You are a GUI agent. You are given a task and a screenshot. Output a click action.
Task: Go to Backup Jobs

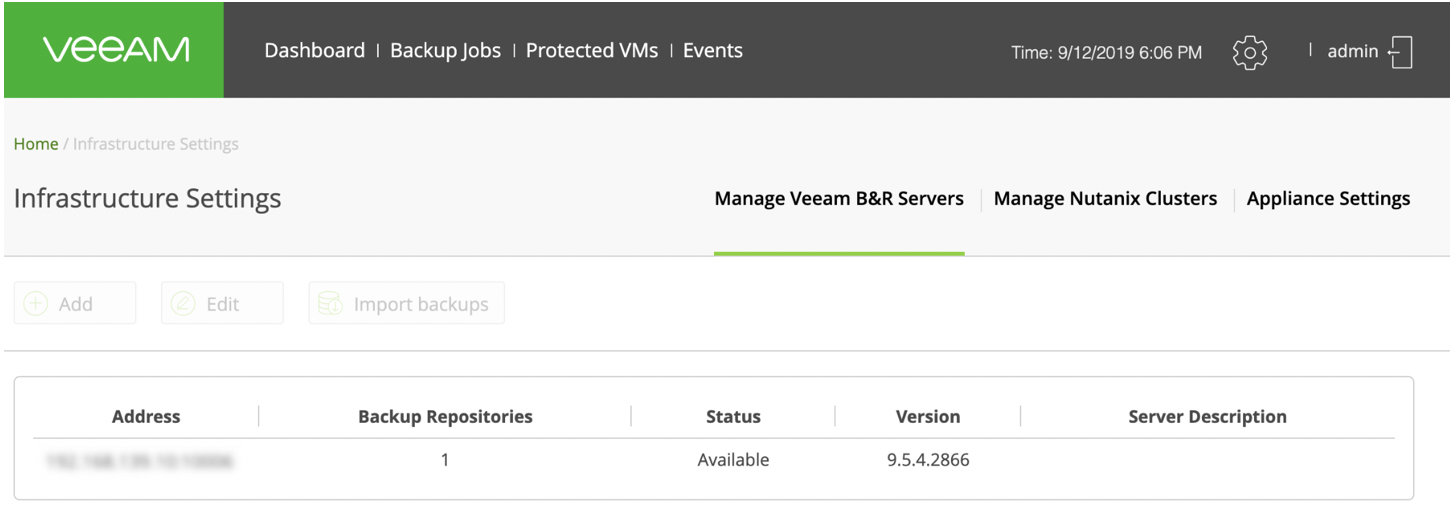[x=445, y=50]
